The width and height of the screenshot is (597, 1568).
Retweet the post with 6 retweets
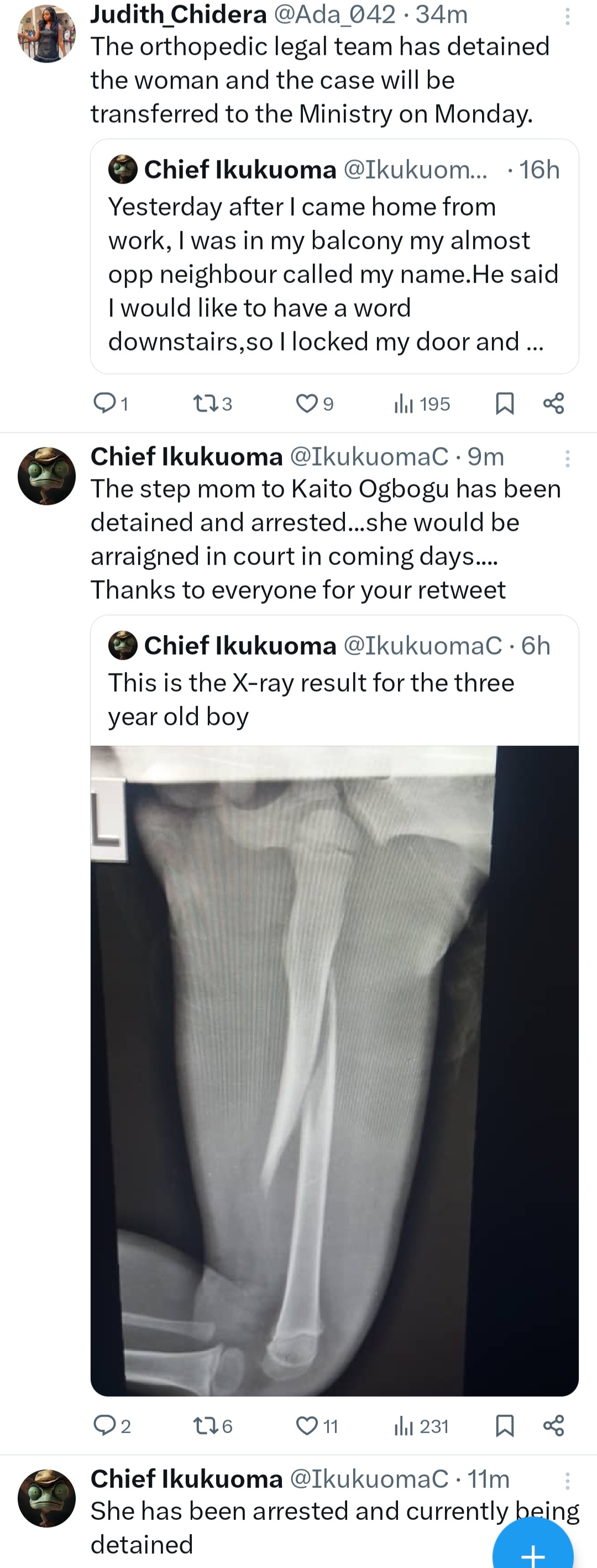tap(212, 1425)
